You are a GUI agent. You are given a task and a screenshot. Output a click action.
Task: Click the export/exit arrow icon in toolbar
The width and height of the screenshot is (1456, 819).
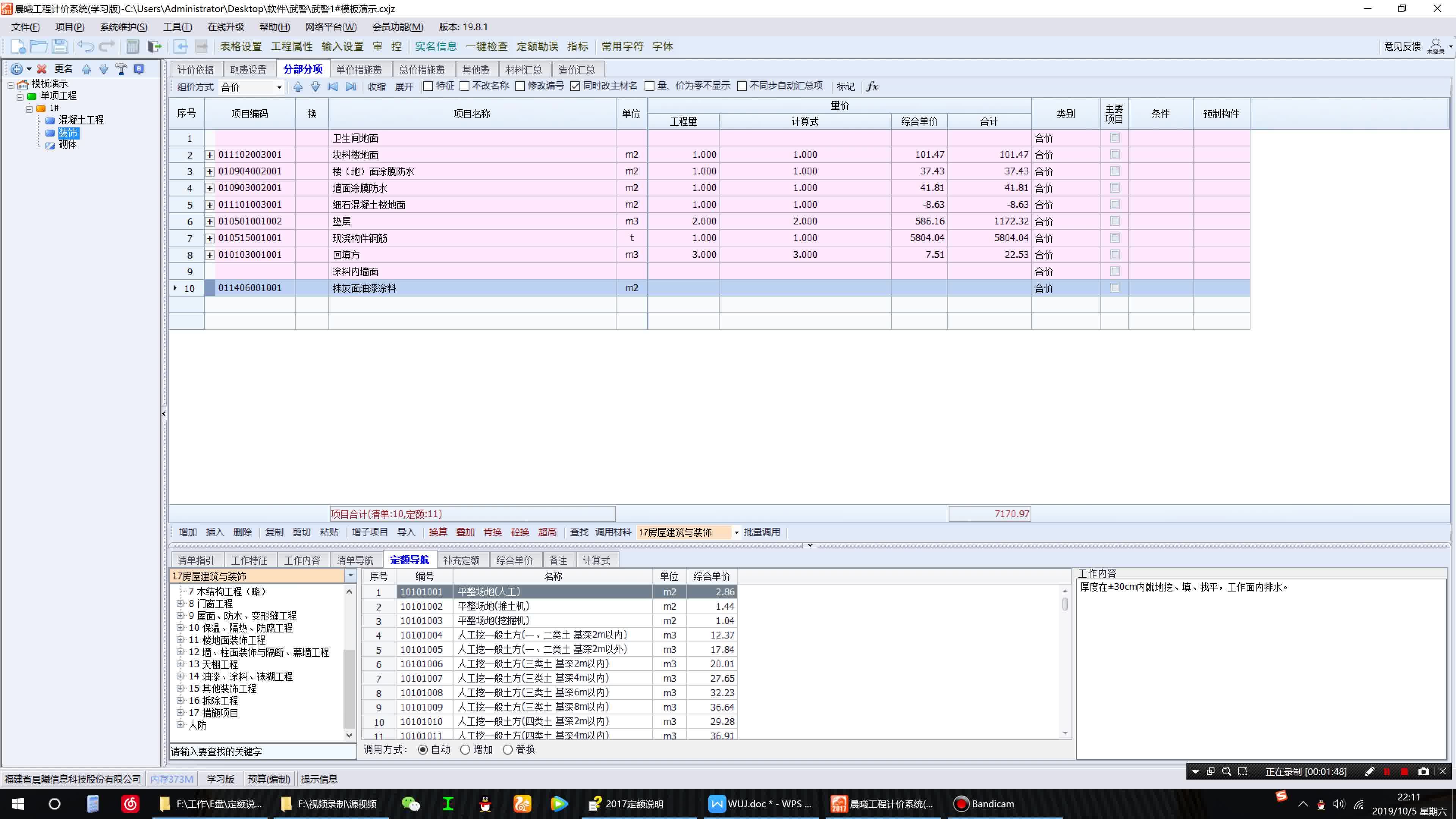click(154, 46)
